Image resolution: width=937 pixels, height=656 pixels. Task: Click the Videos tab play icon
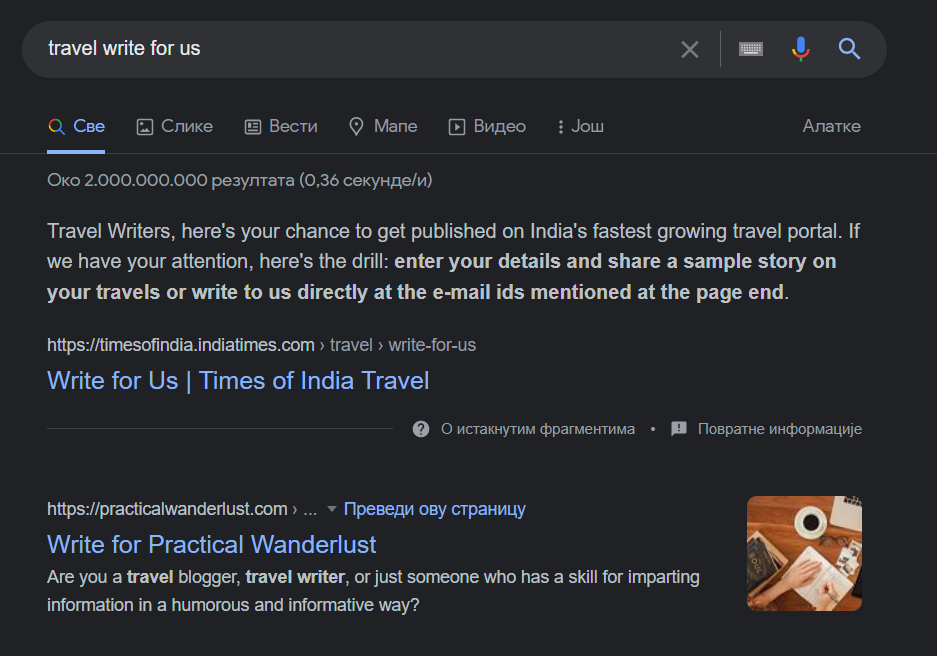click(457, 127)
